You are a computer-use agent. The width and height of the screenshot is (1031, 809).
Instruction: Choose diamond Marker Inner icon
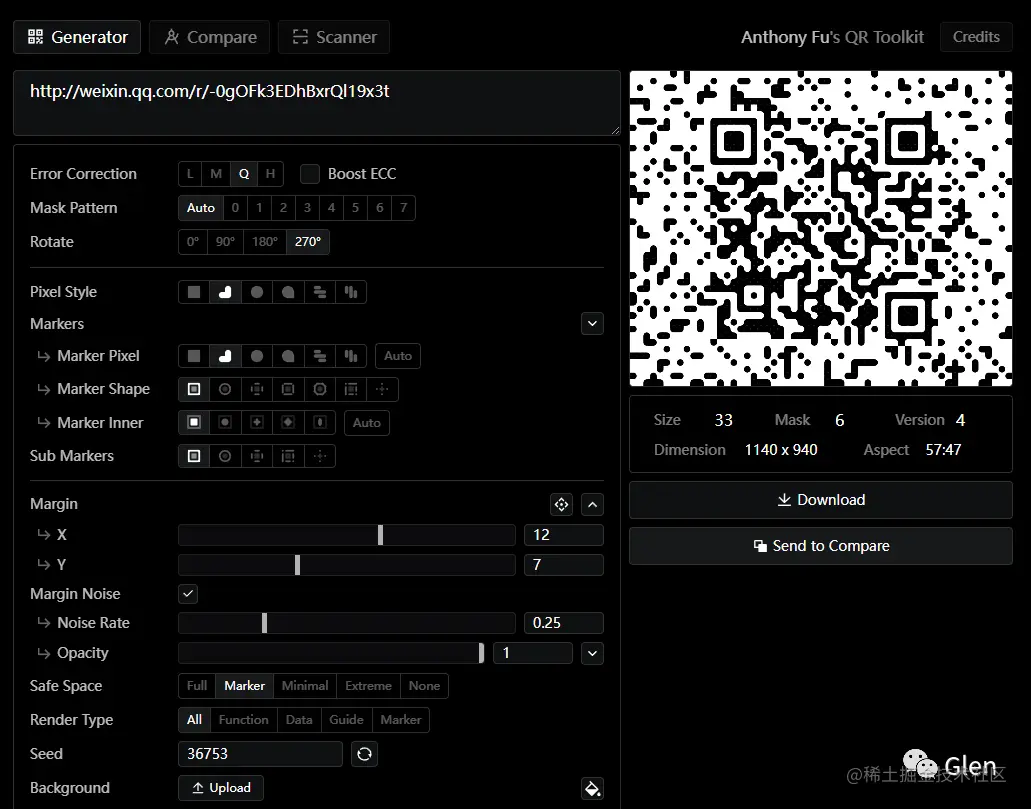coord(288,422)
